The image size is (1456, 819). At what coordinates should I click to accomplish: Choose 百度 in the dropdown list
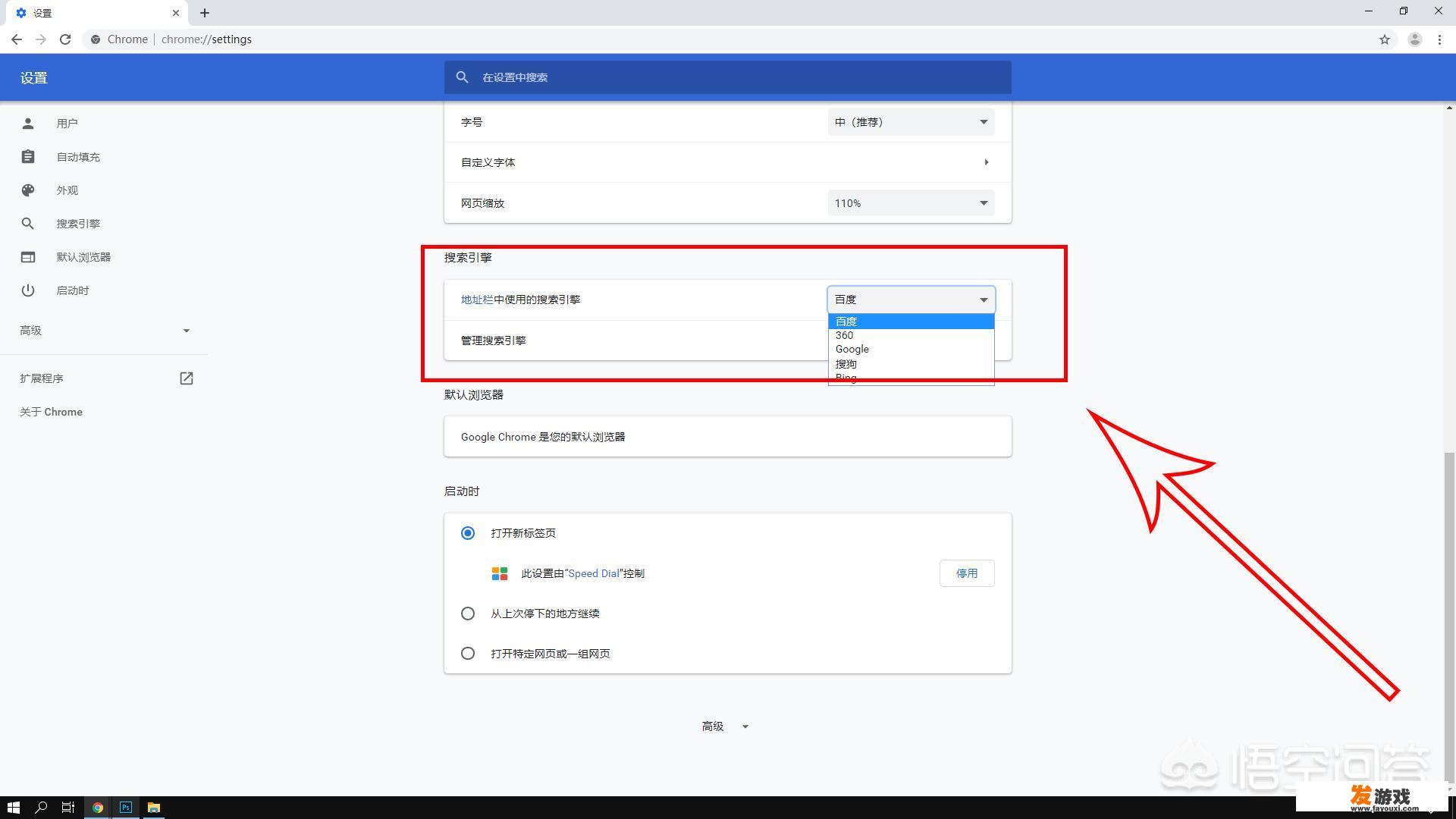(x=911, y=322)
